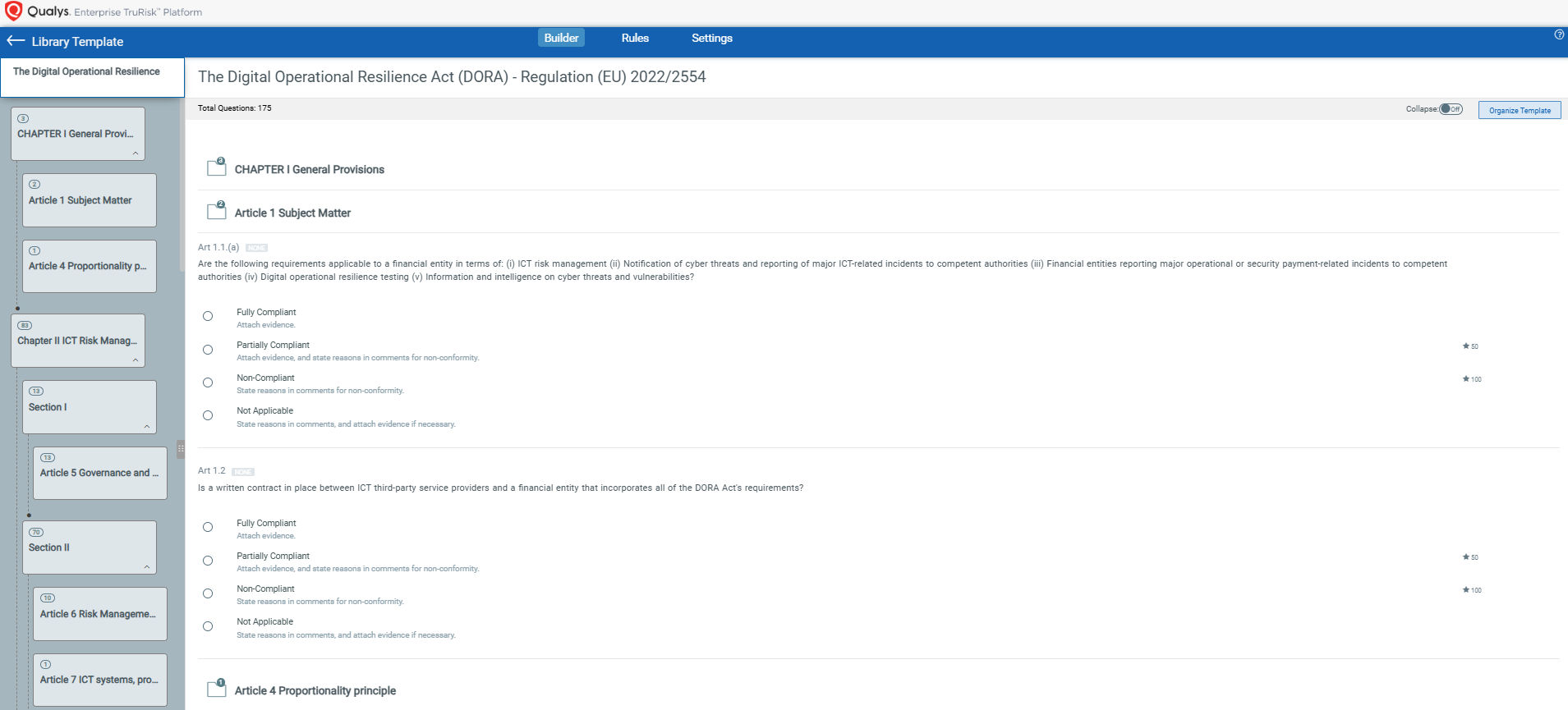Select Partially Compliant for Art 1.2
The image size is (1568, 710).
pyautogui.click(x=208, y=561)
